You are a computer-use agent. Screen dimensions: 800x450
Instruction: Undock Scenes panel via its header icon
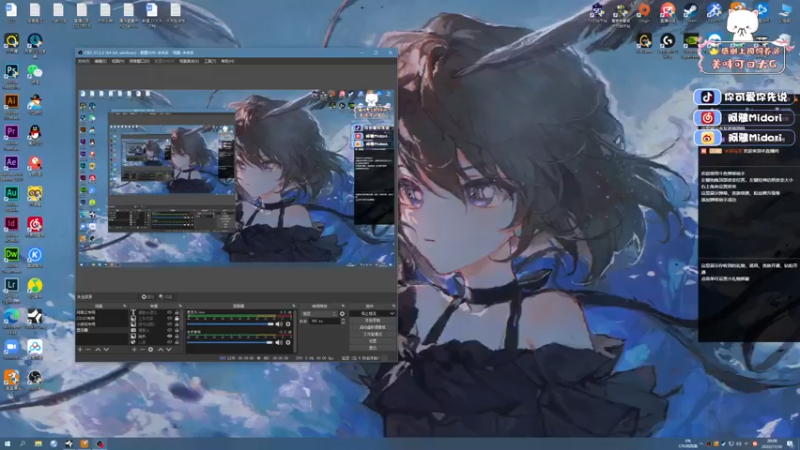point(124,306)
